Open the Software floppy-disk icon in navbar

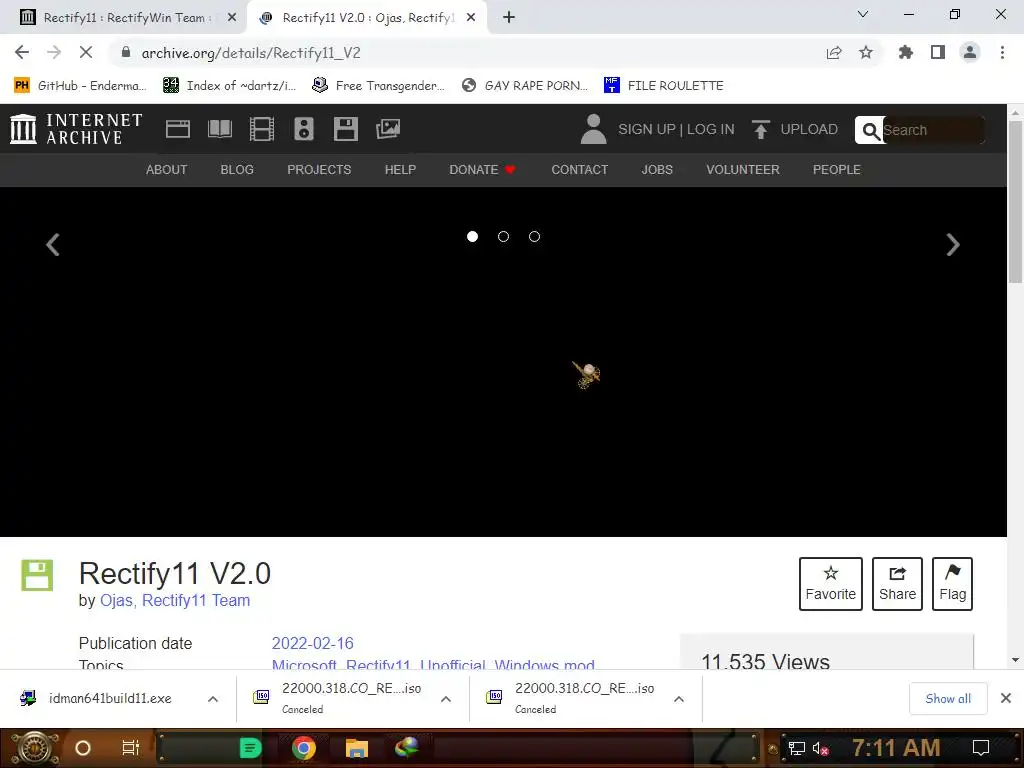click(x=345, y=129)
